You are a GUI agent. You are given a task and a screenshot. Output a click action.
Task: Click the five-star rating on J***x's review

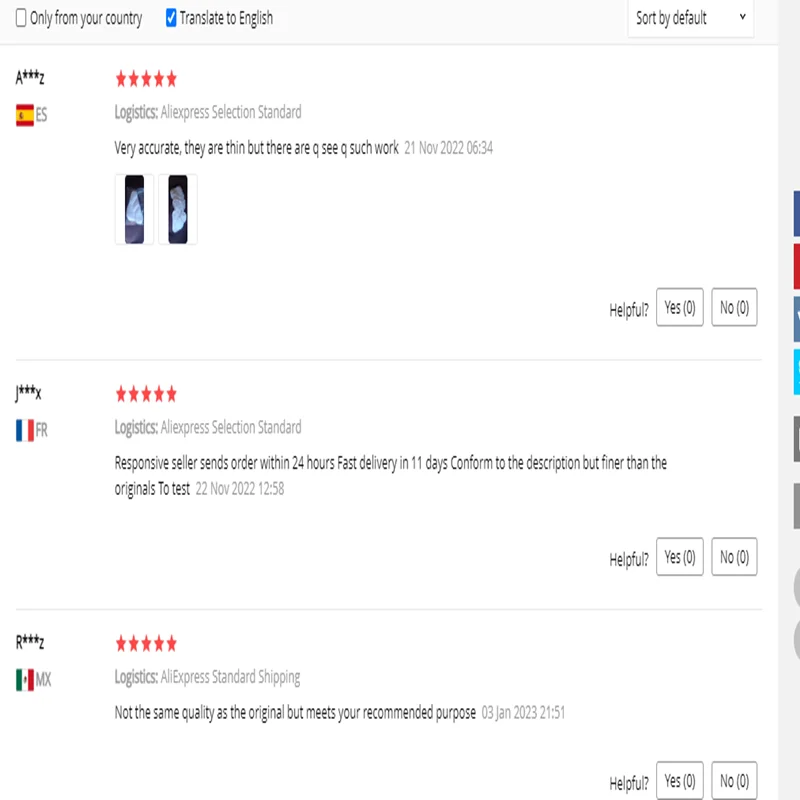point(146,394)
